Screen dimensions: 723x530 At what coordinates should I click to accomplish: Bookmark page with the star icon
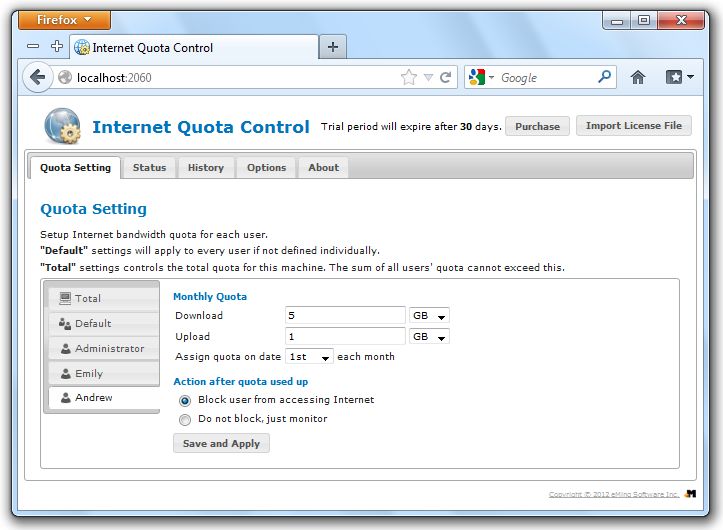(409, 77)
